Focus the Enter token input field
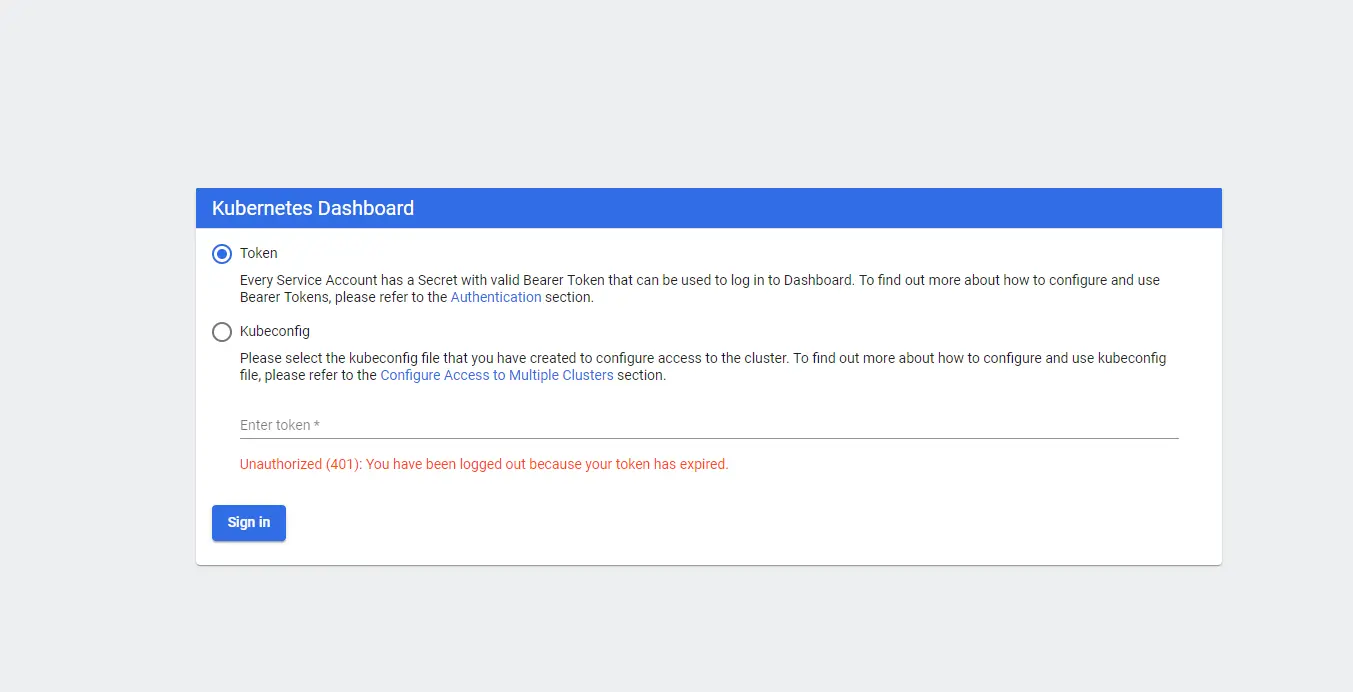1353x692 pixels. tap(709, 425)
